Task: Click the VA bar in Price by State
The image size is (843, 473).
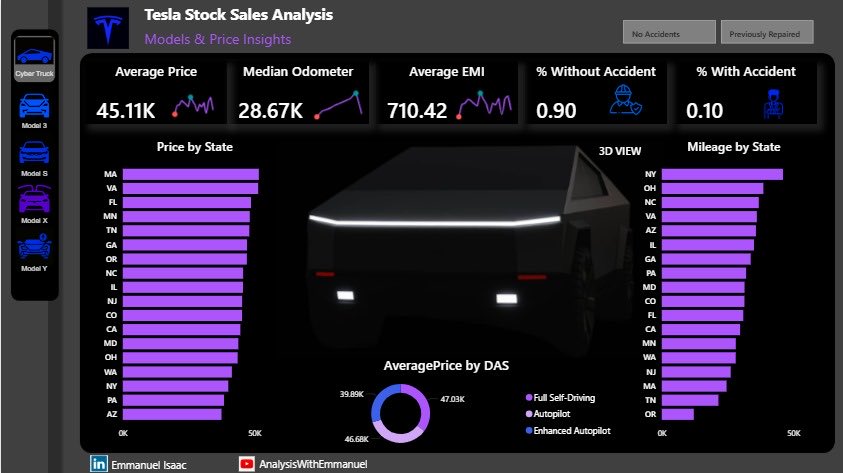Action: point(190,188)
